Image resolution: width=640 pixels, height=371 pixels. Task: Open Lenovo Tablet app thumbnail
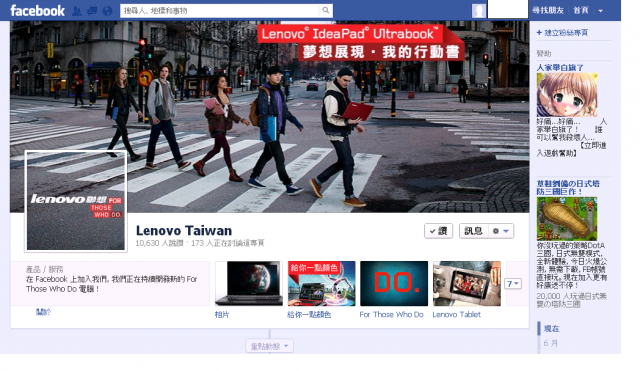click(467, 283)
